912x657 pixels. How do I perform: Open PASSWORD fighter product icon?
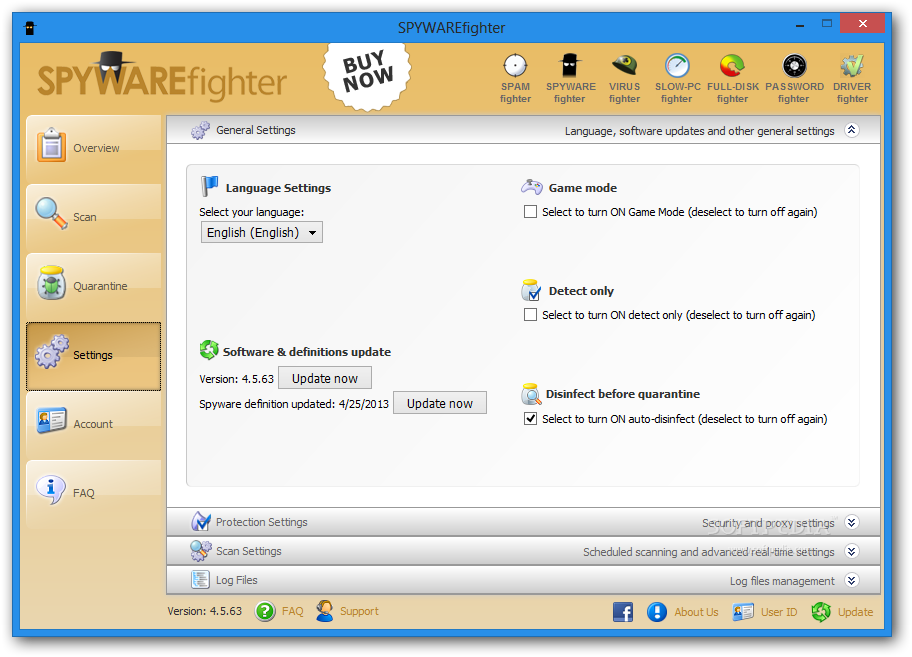pyautogui.click(x=794, y=78)
